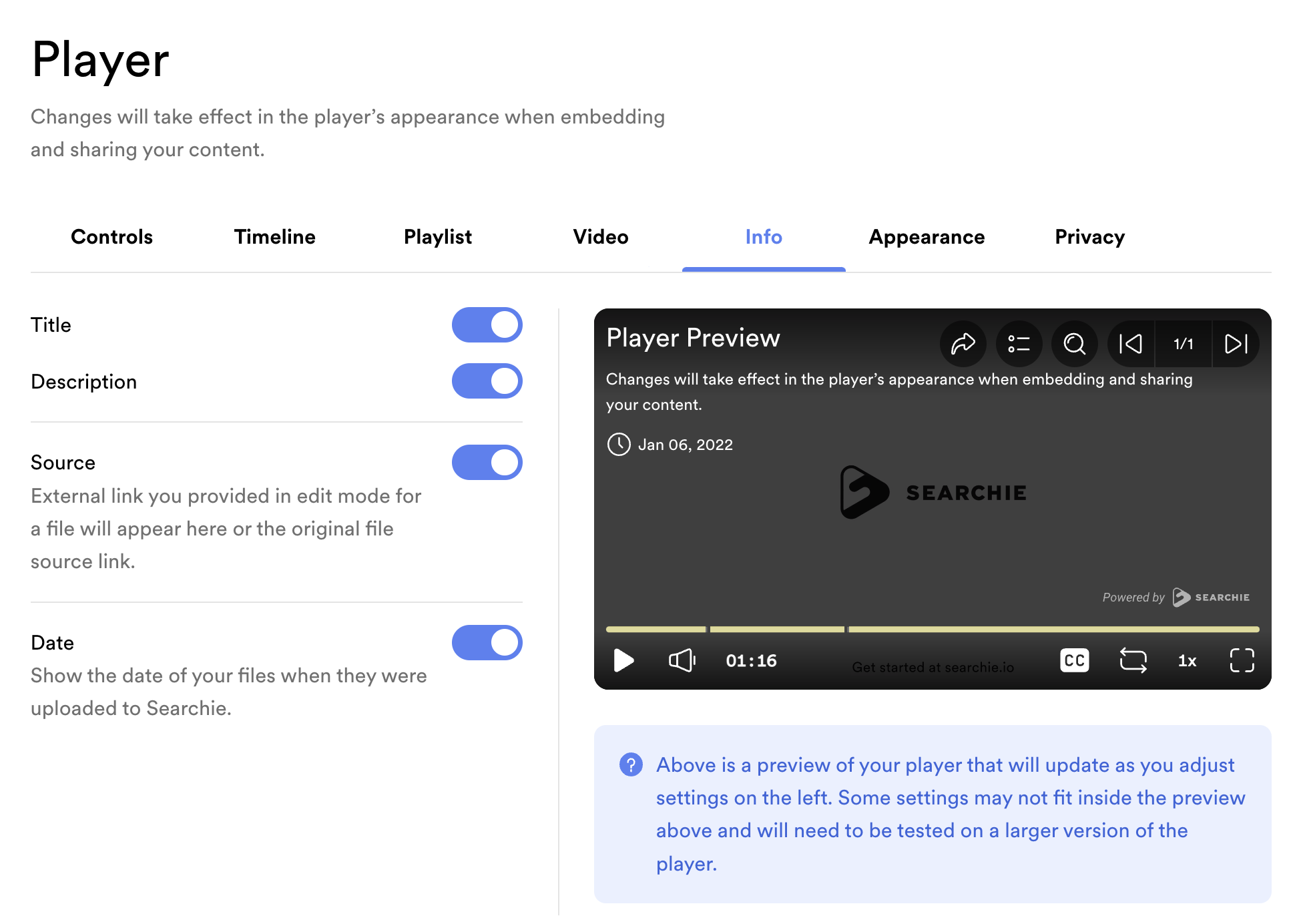
Task: Go to the Playlist tab
Action: (438, 237)
